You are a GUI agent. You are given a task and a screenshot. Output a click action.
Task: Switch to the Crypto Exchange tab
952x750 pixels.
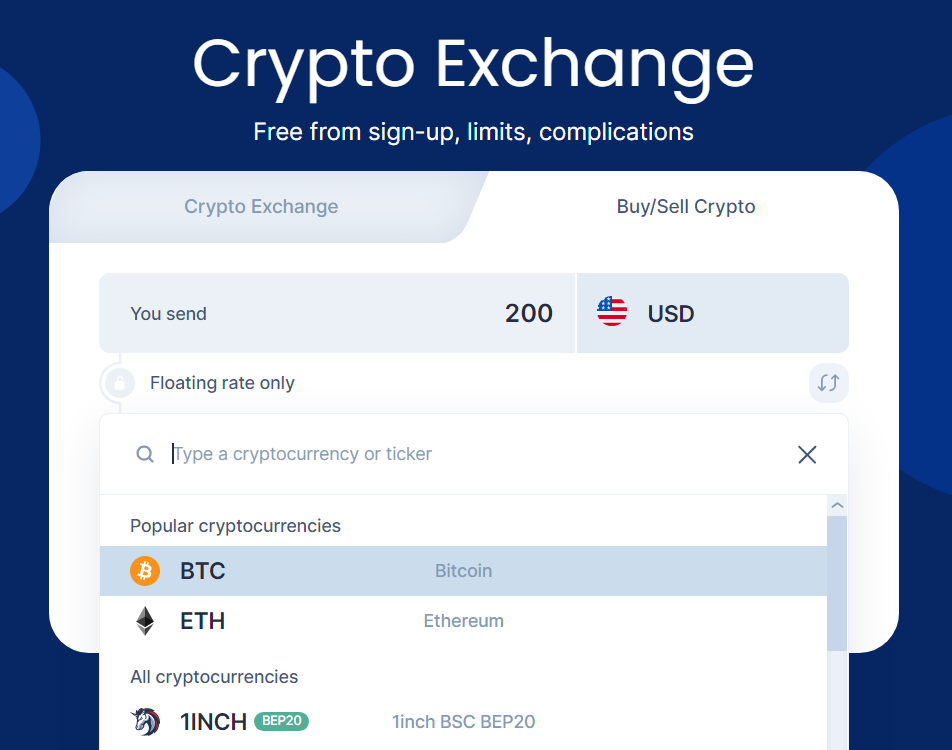(260, 206)
